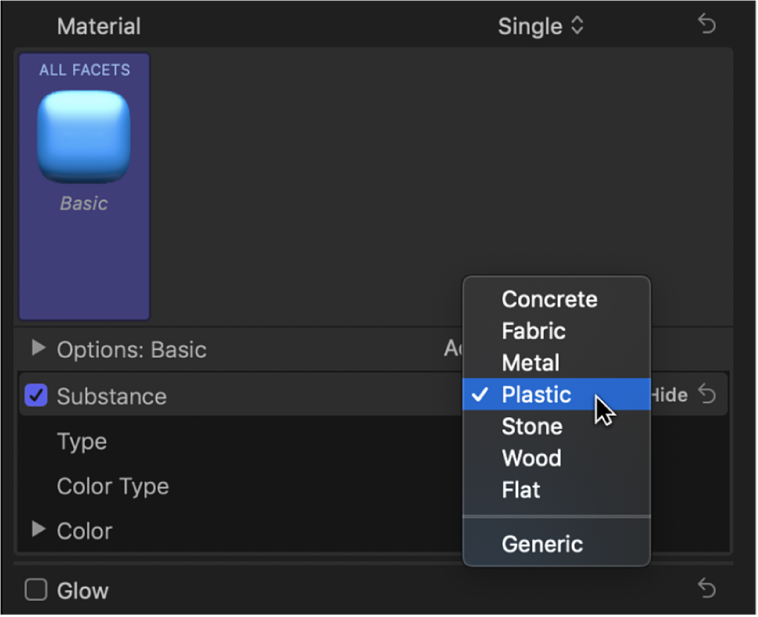758x617 pixels.
Task: Click the Hide button beside Substance
Action: (x=669, y=395)
